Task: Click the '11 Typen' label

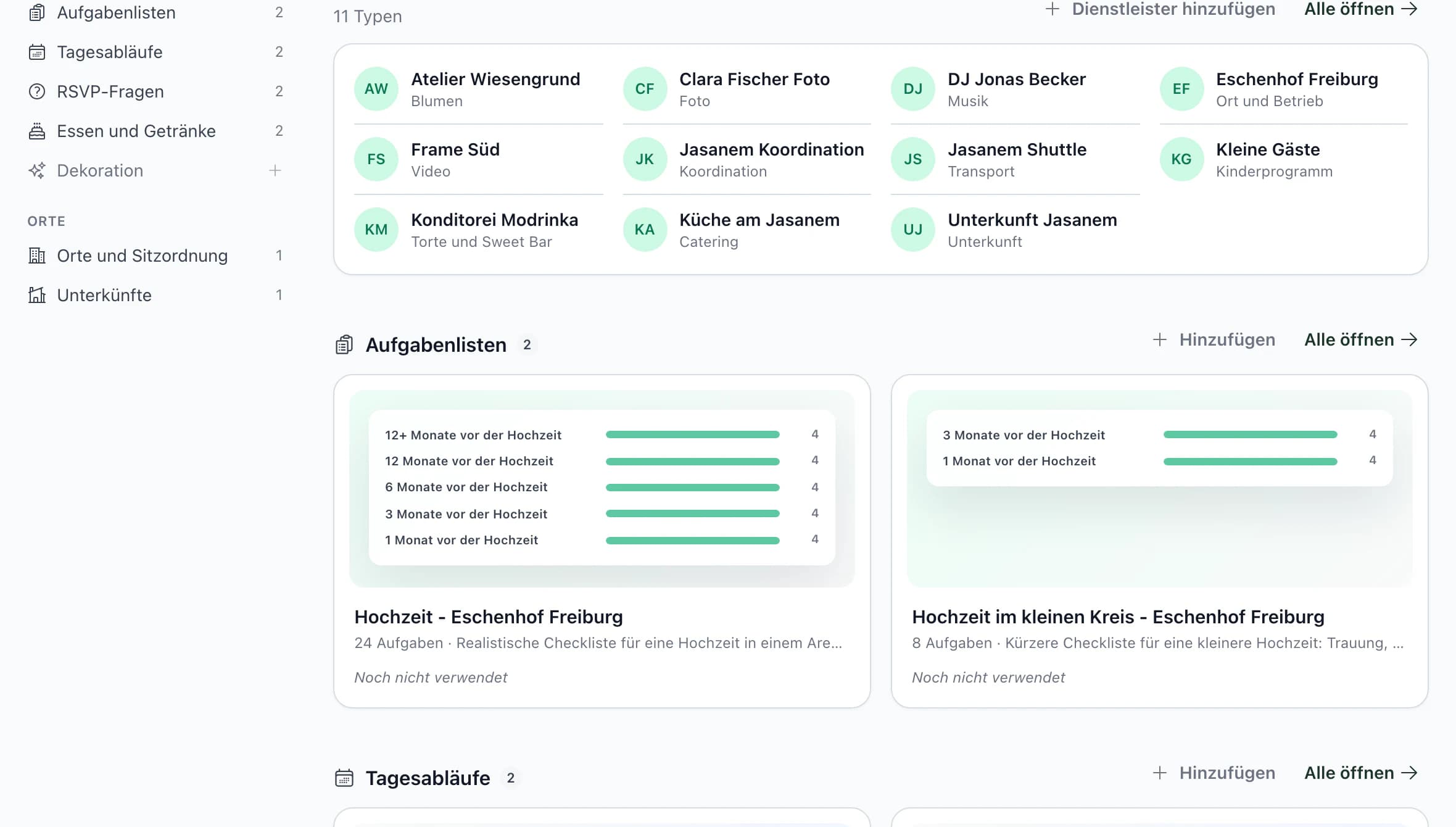Action: 368,16
